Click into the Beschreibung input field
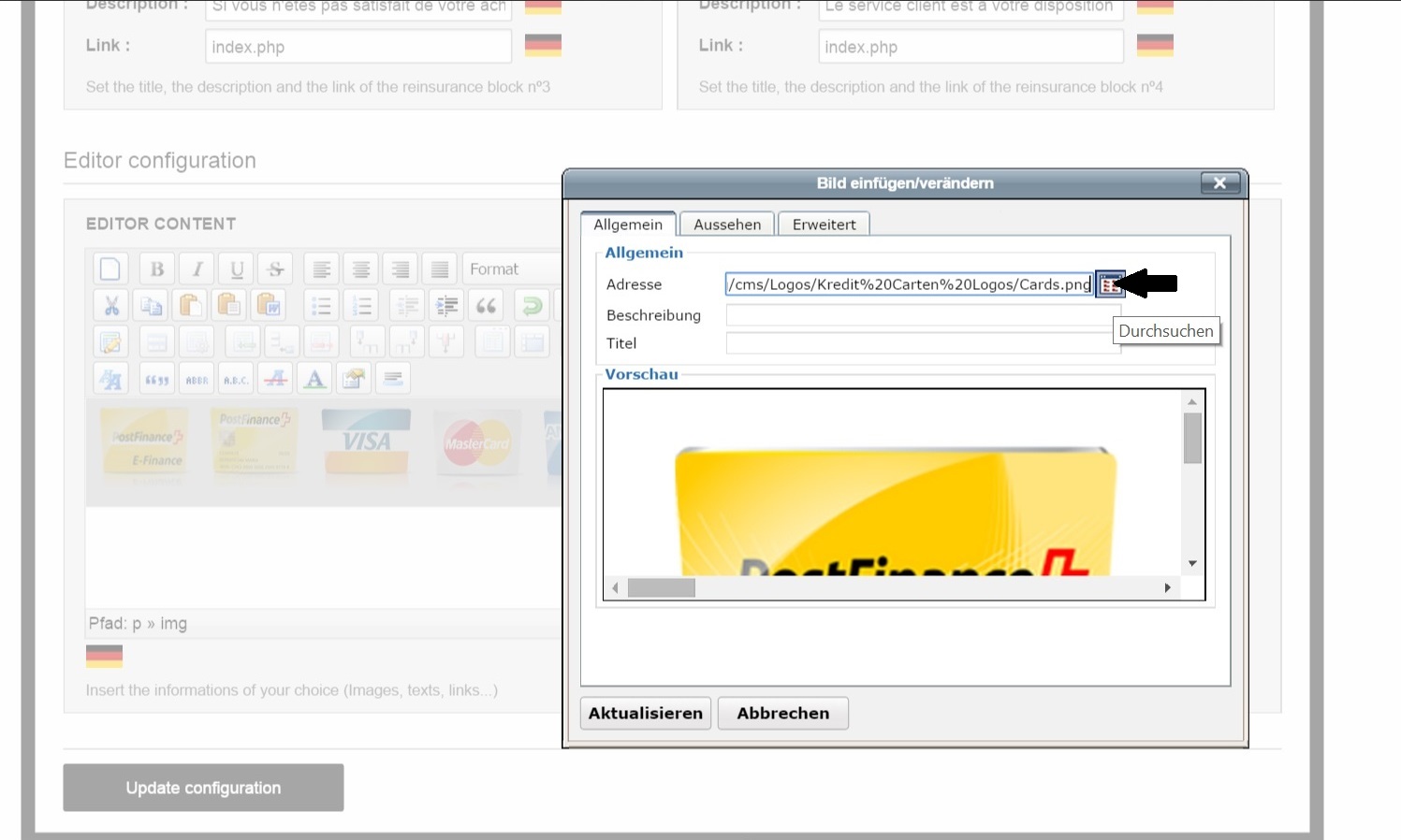This screenshot has height=840, width=1401. point(923,315)
